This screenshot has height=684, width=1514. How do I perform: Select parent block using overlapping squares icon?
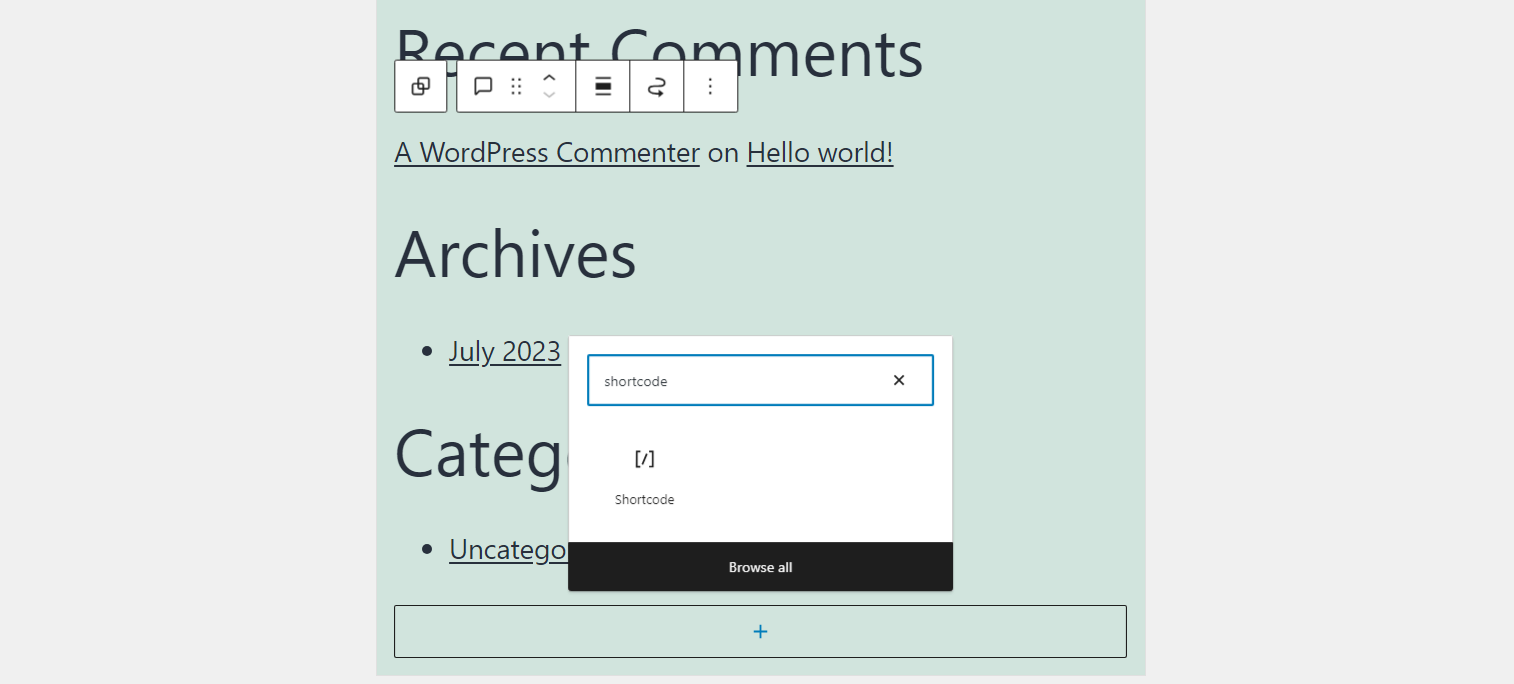(x=421, y=86)
